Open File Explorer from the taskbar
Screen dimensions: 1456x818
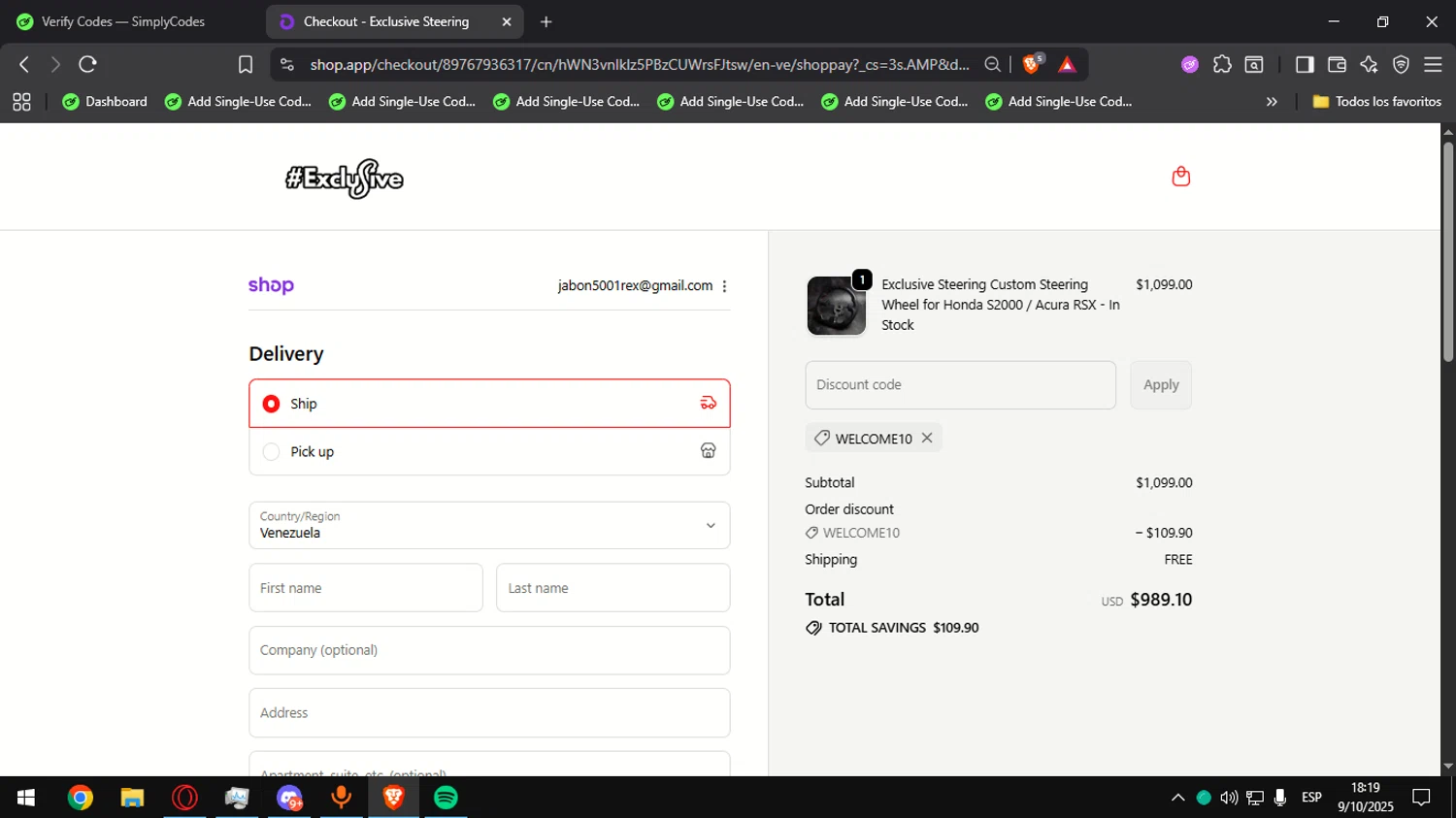pos(132,798)
